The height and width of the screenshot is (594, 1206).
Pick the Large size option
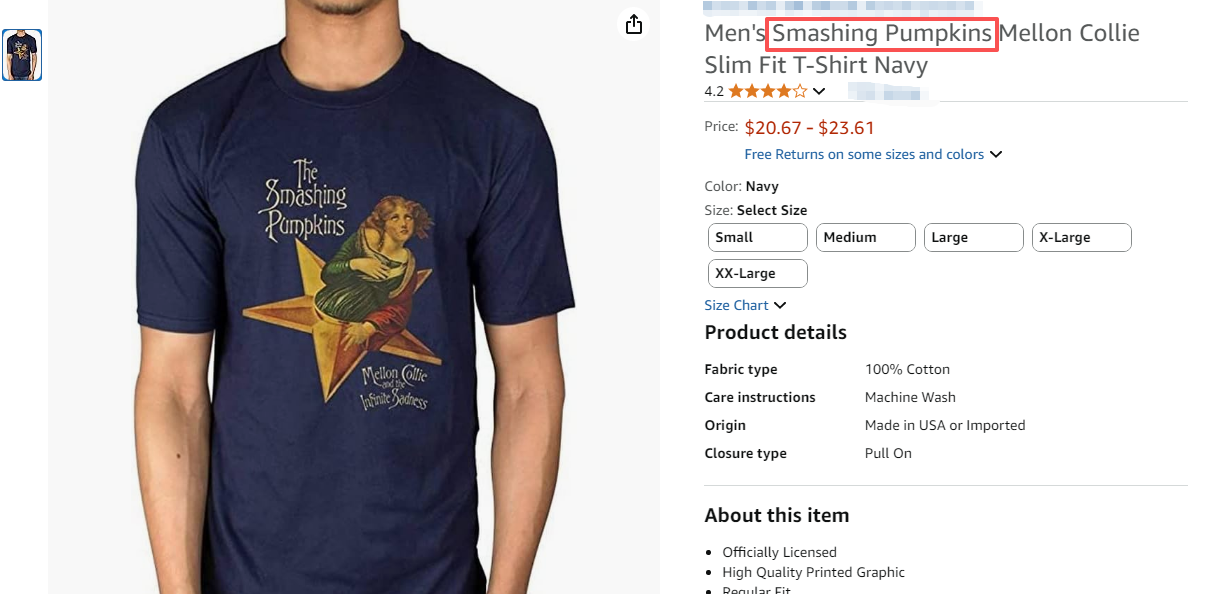click(x=973, y=237)
